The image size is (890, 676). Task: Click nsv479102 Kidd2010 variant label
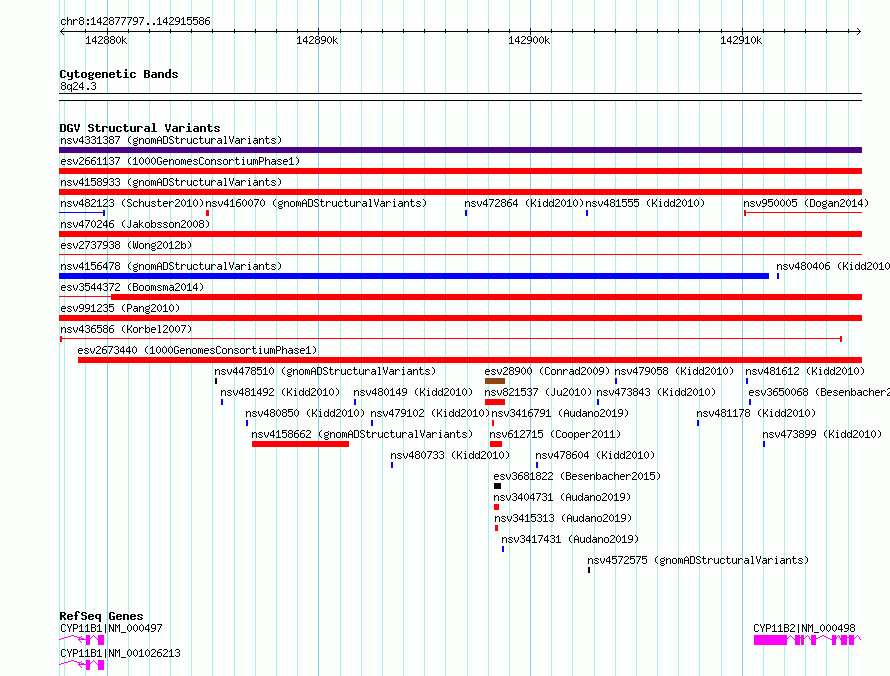(430, 413)
